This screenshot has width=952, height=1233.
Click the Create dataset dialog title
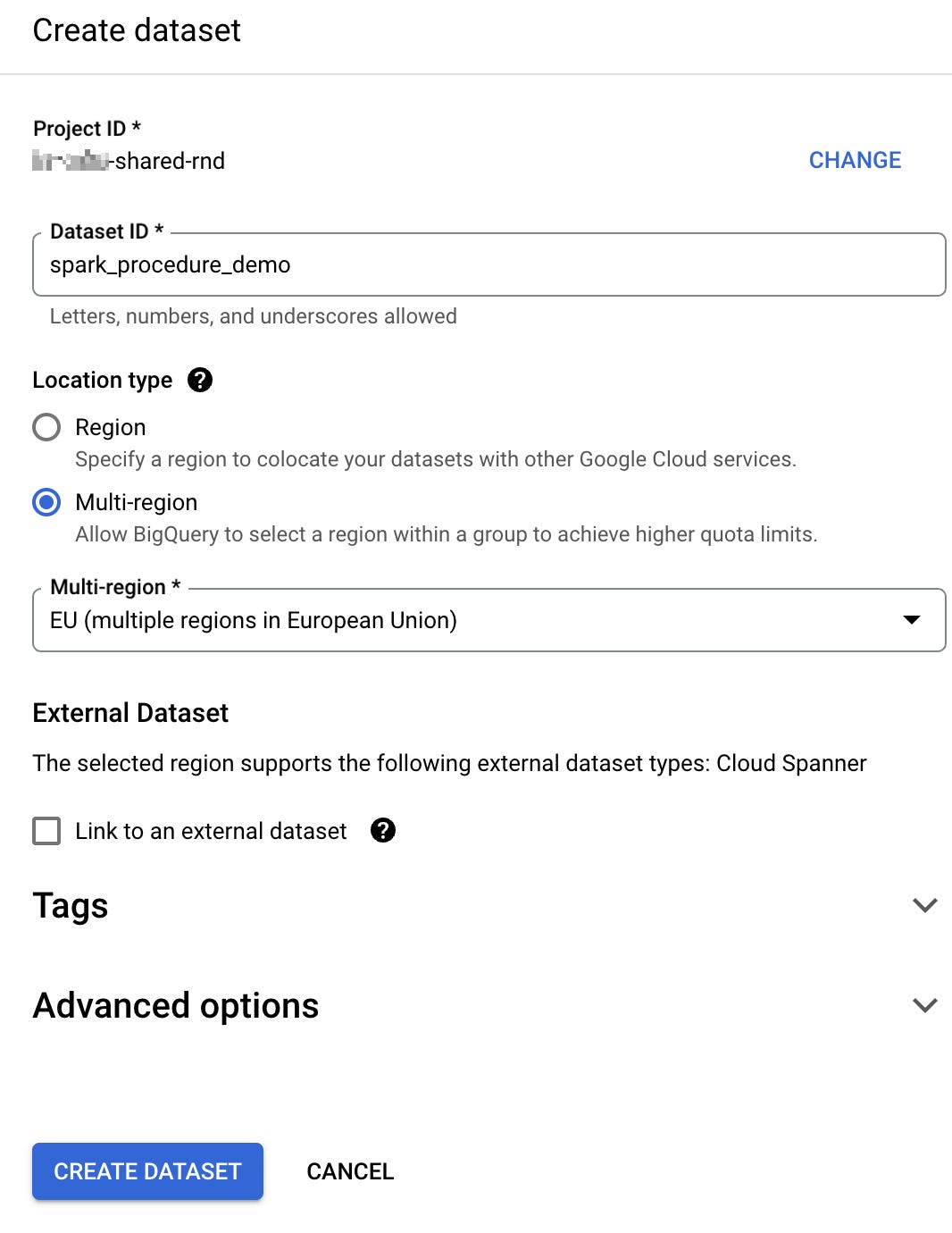[x=136, y=31]
